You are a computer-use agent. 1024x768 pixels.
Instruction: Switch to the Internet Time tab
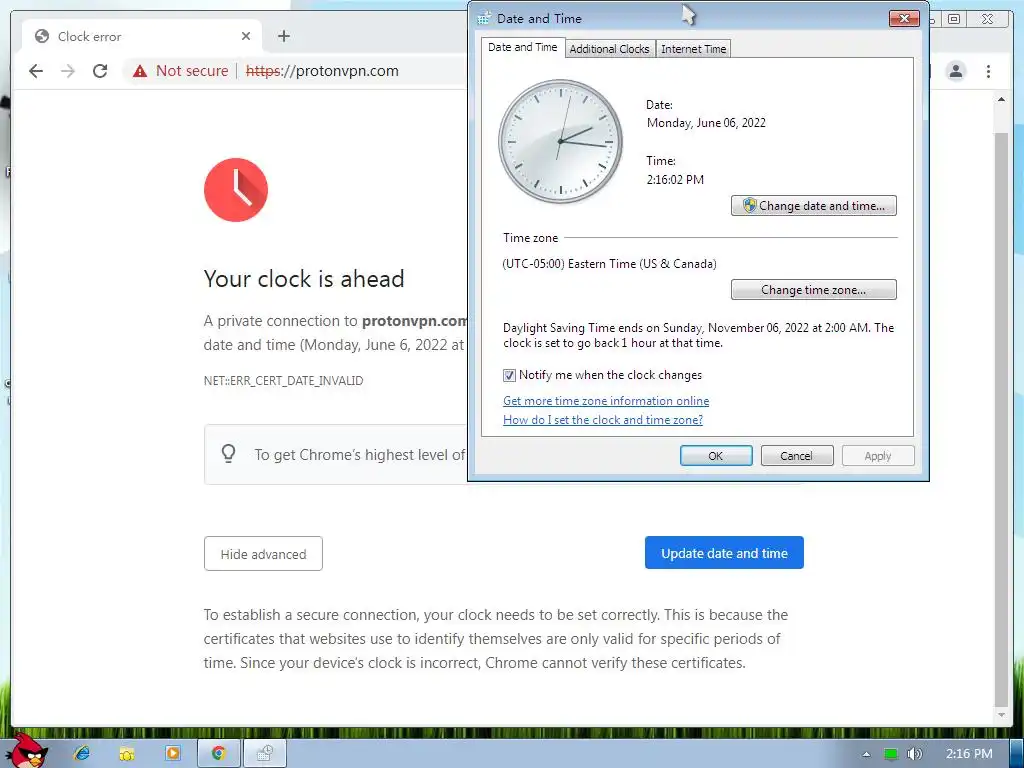pyautogui.click(x=694, y=49)
